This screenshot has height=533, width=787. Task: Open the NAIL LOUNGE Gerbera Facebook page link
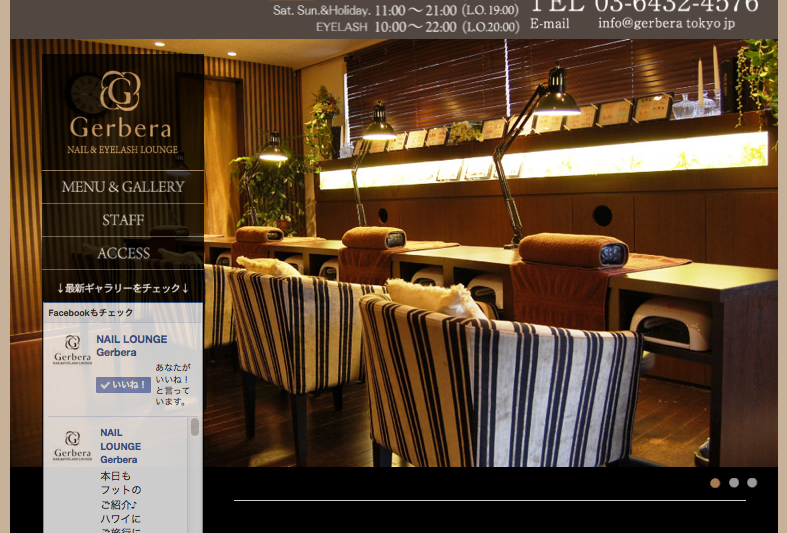click(x=131, y=345)
